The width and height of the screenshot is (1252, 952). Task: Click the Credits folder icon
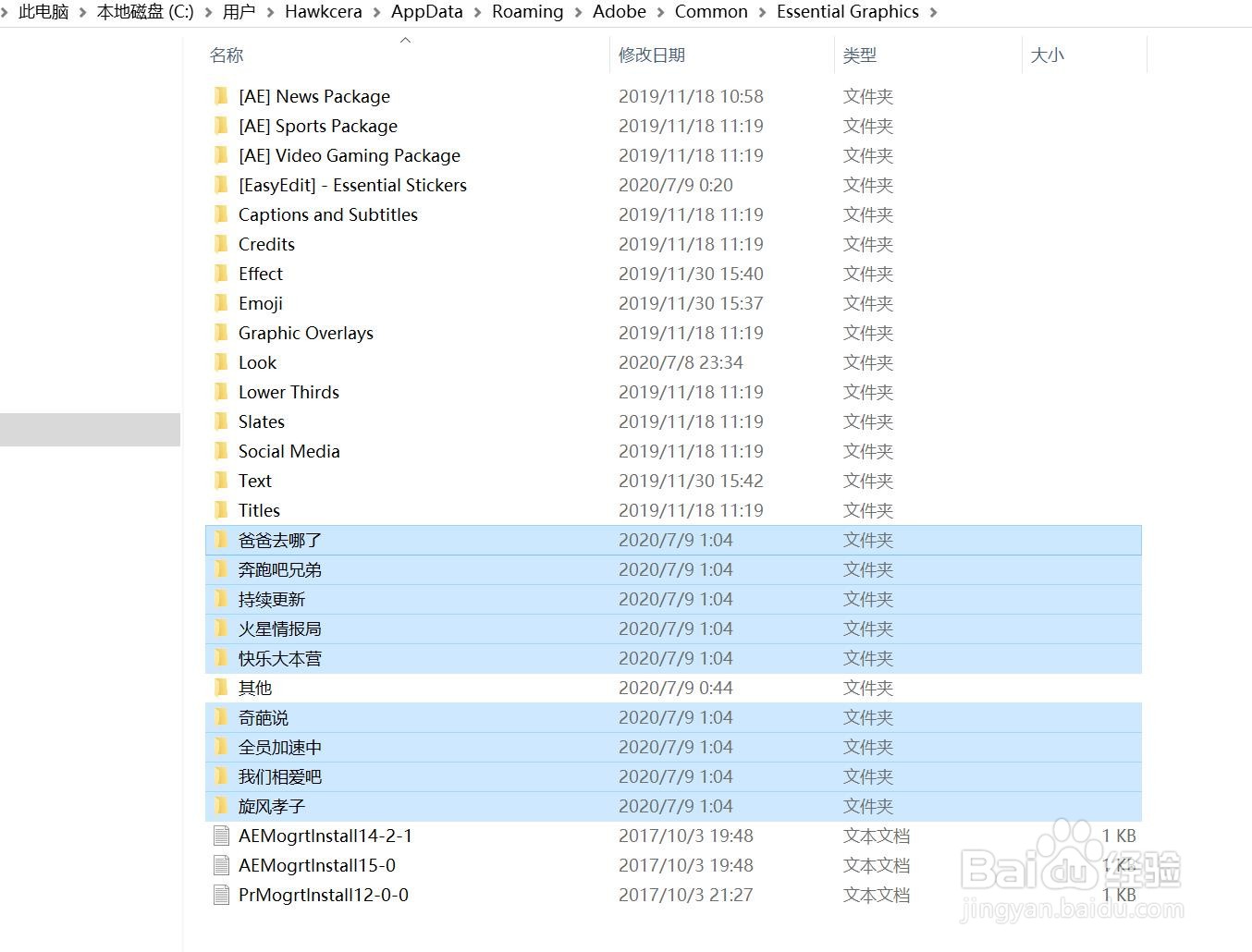[221, 244]
